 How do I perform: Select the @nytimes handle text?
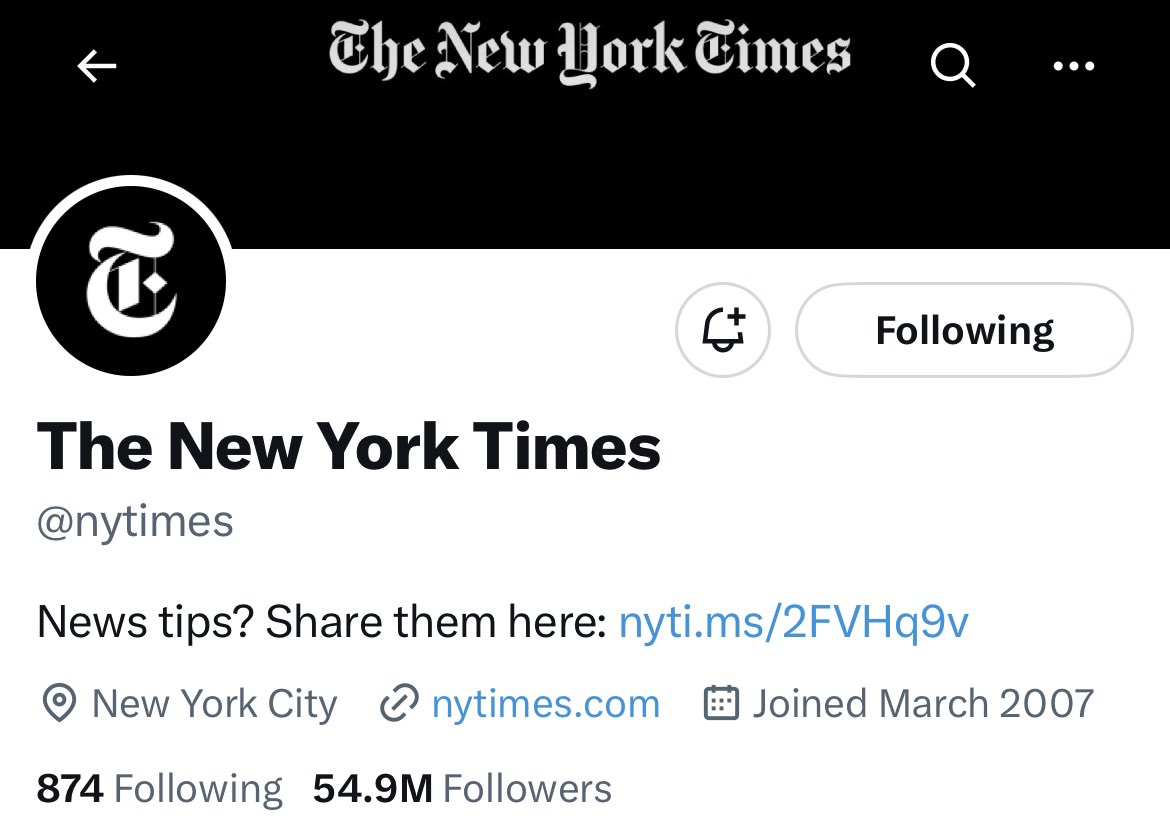point(133,520)
